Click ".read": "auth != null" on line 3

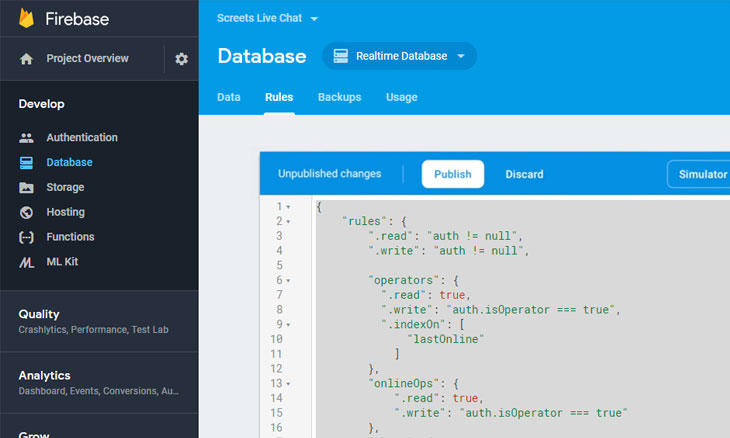(443, 236)
